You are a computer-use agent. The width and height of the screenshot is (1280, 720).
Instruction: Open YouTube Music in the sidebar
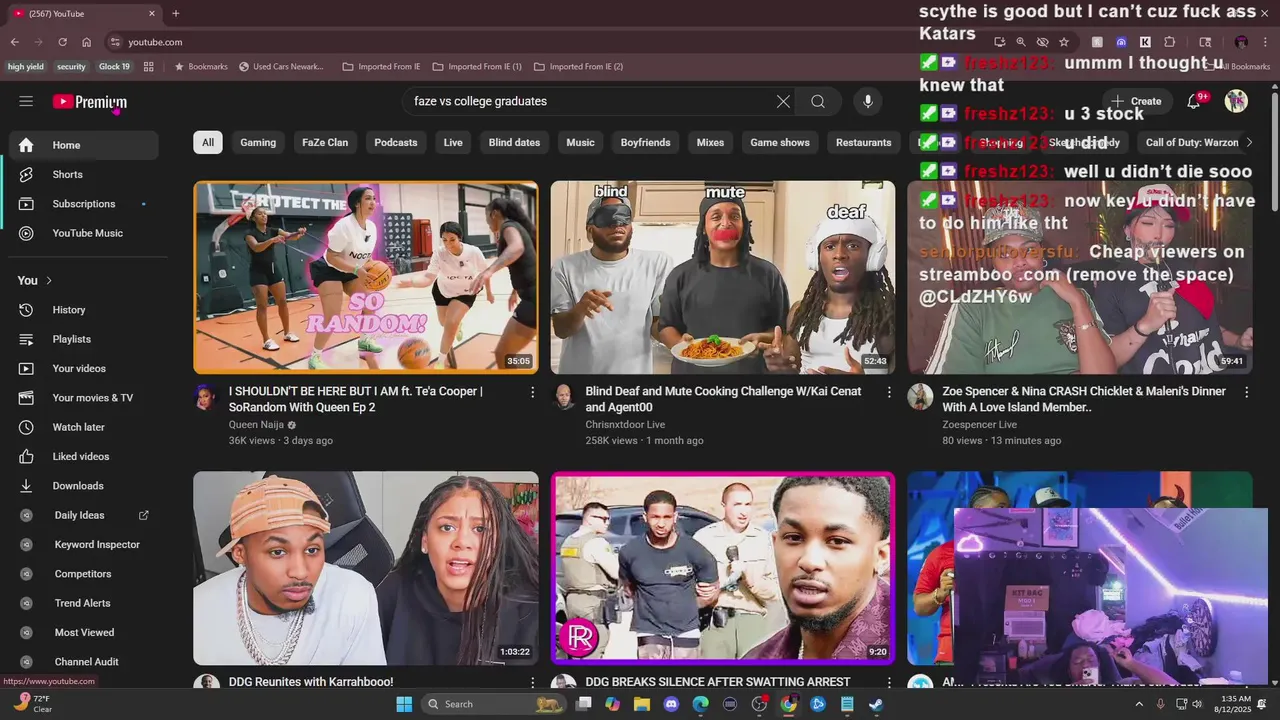coord(85,233)
